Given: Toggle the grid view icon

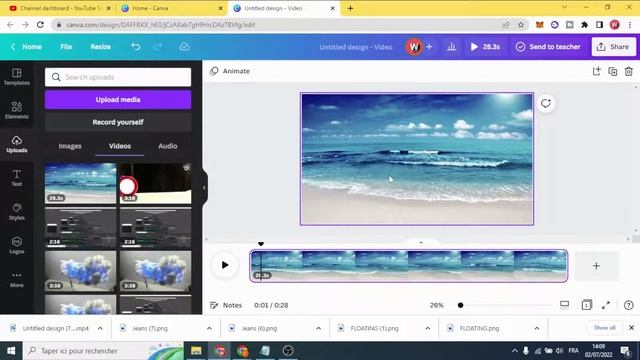Looking at the screenshot, I should (x=587, y=305).
